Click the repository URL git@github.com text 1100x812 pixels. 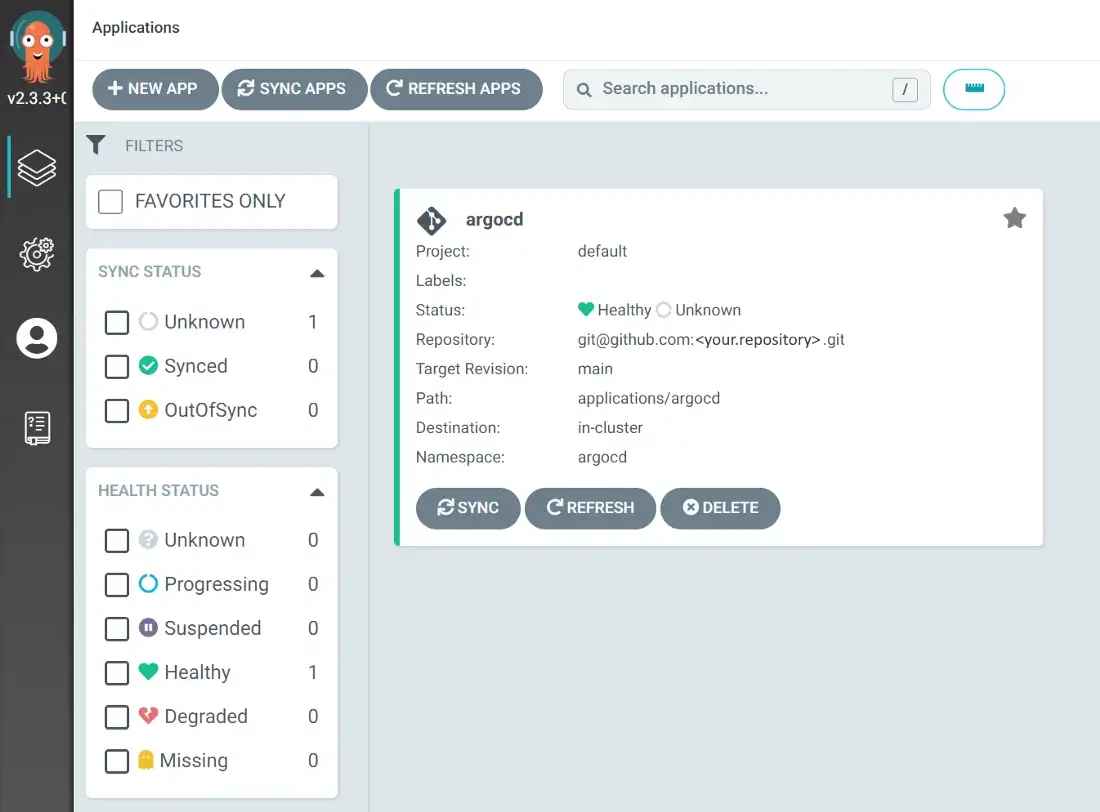[711, 340]
